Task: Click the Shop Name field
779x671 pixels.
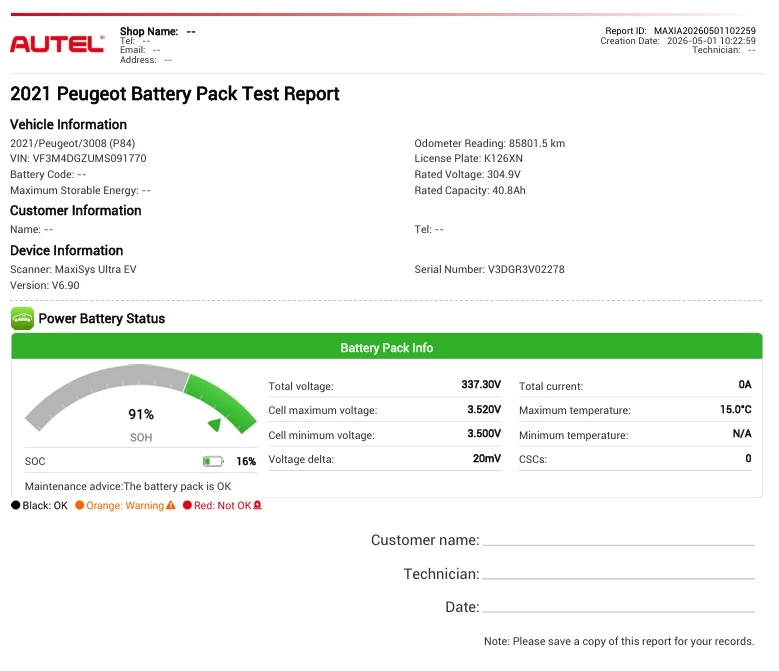Action: [157, 31]
